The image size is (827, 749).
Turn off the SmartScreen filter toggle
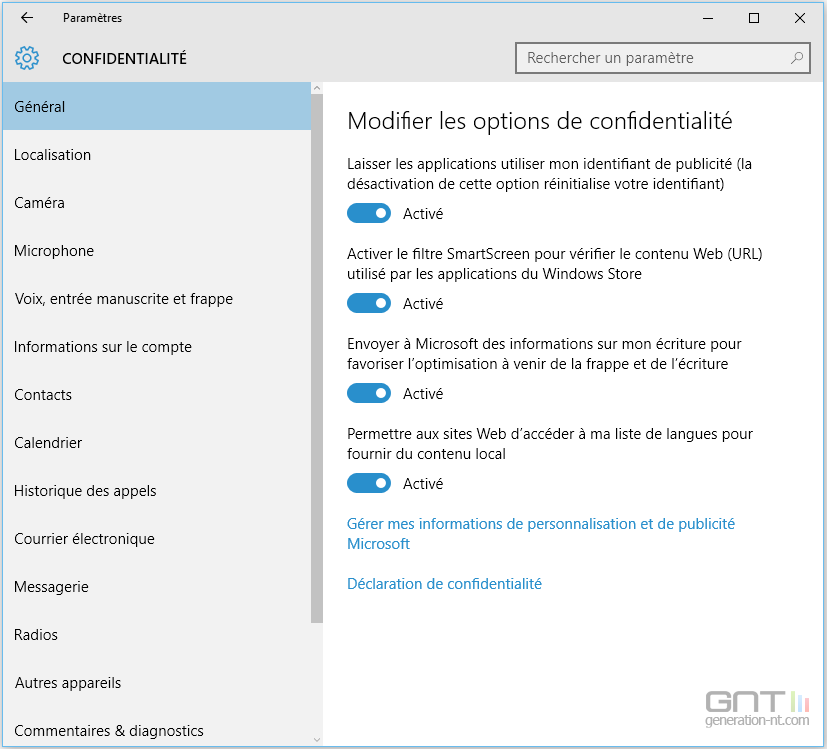click(369, 303)
